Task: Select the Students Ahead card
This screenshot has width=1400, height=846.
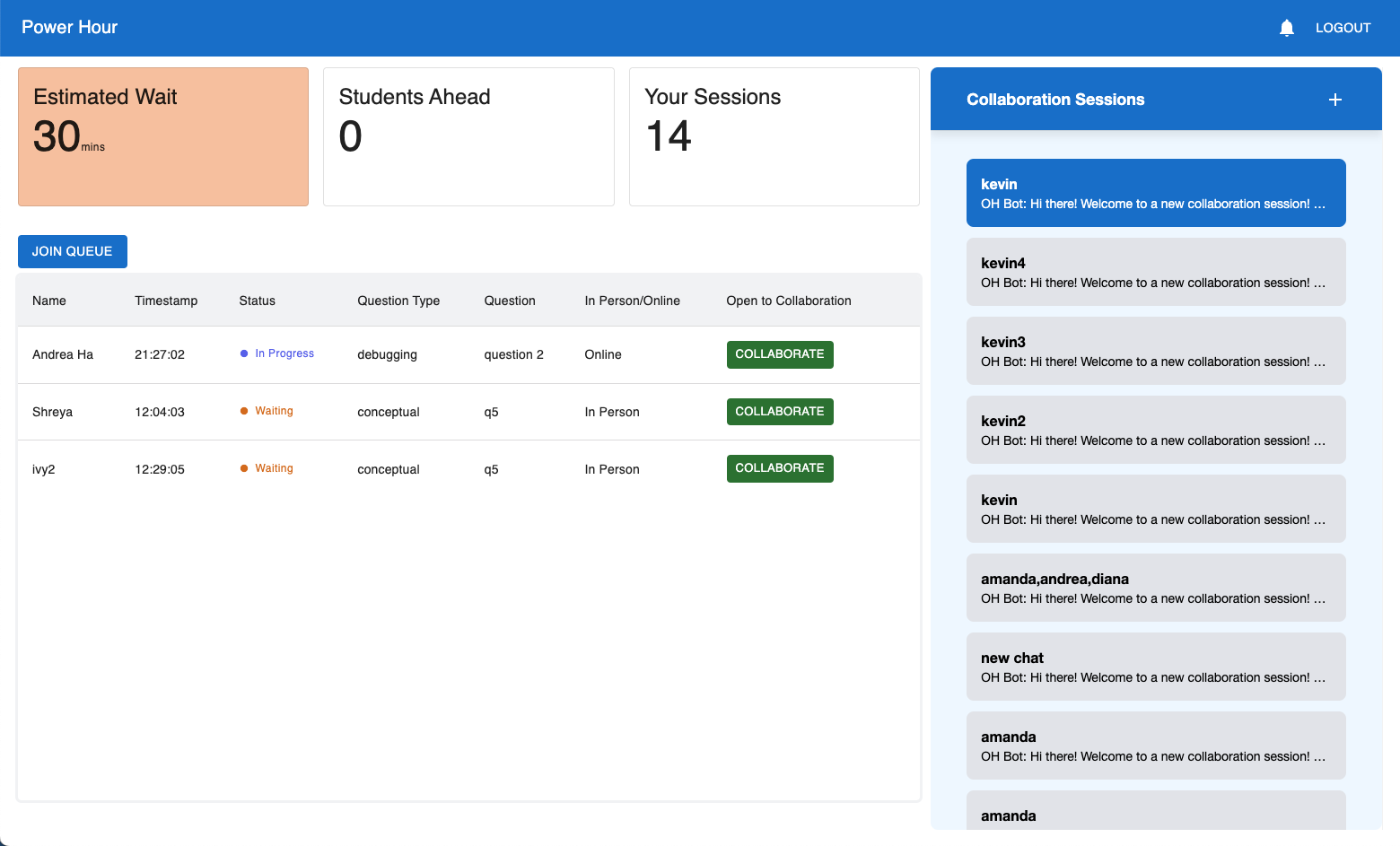Action: point(468,136)
